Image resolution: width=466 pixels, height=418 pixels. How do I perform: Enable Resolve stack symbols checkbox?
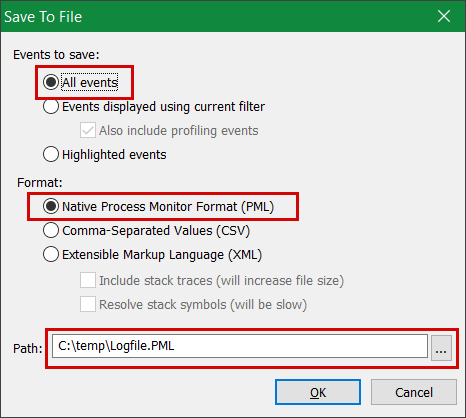[88, 304]
